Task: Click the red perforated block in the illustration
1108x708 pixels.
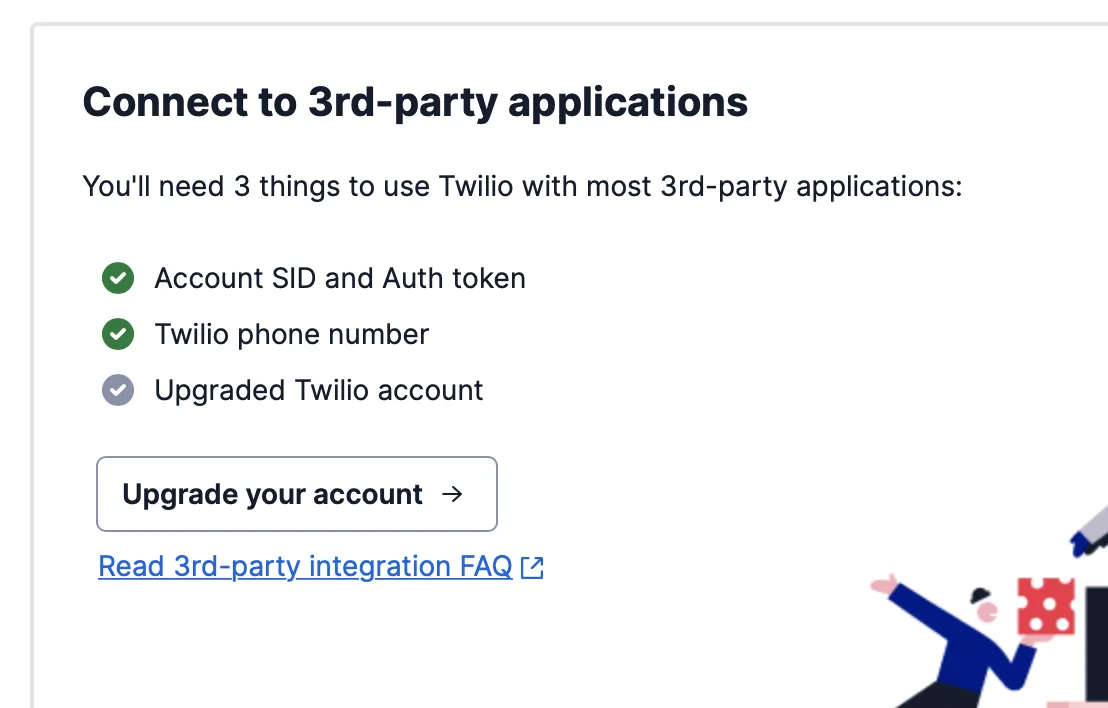Action: [x=1046, y=606]
